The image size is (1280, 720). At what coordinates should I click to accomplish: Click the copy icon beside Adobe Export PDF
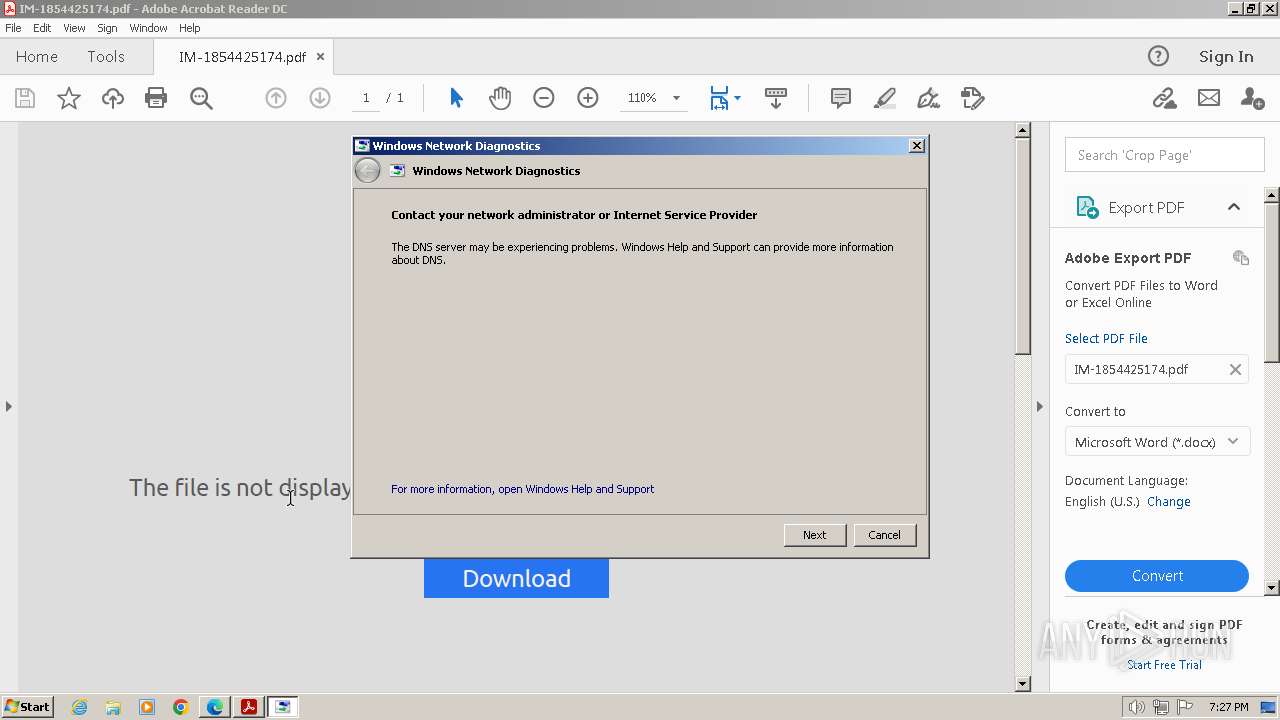click(1241, 258)
